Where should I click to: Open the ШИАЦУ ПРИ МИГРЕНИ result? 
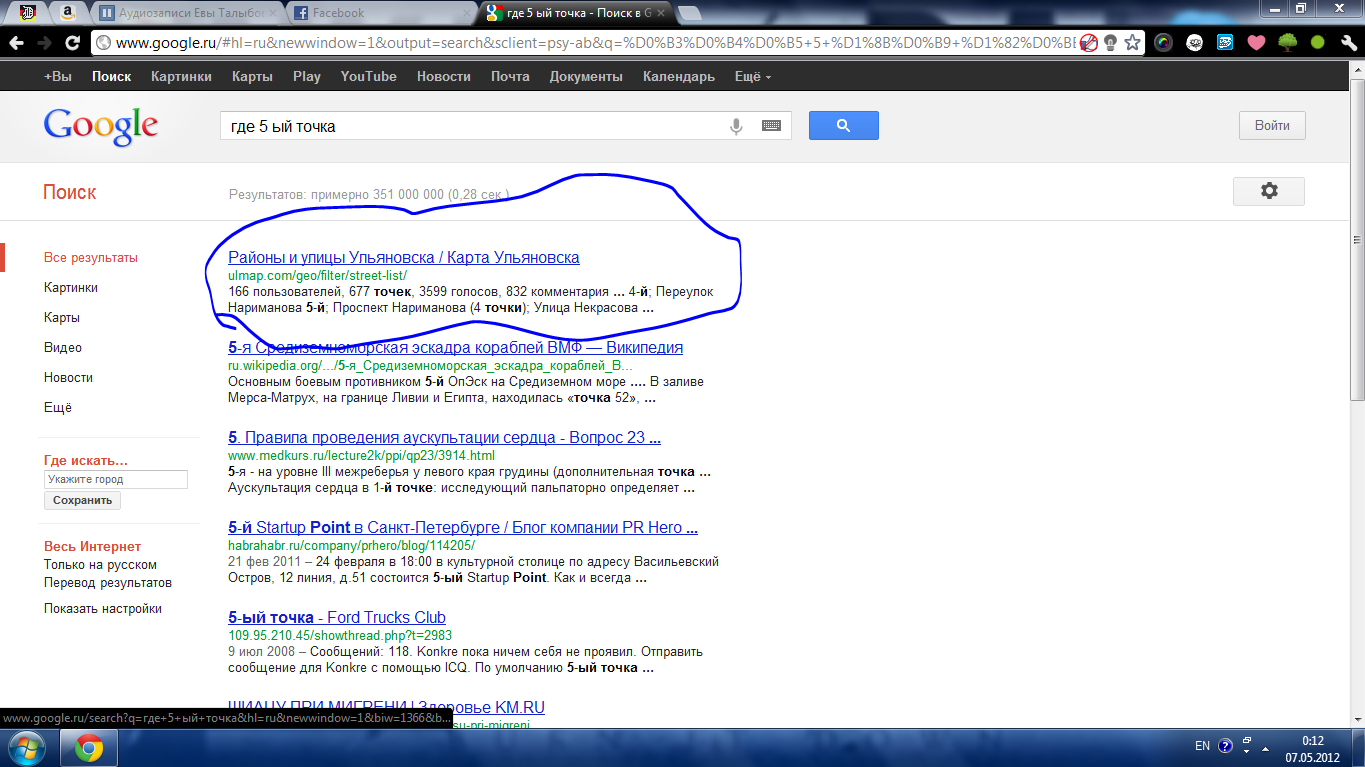[386, 707]
